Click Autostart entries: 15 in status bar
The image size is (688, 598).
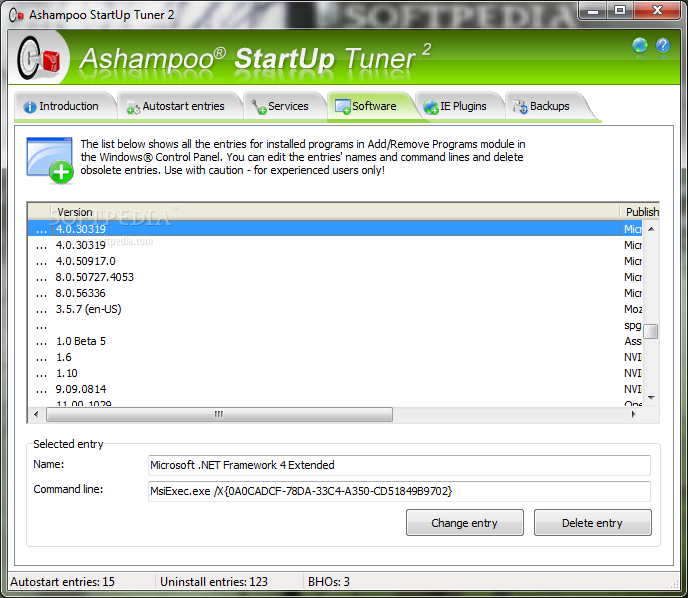[62, 582]
